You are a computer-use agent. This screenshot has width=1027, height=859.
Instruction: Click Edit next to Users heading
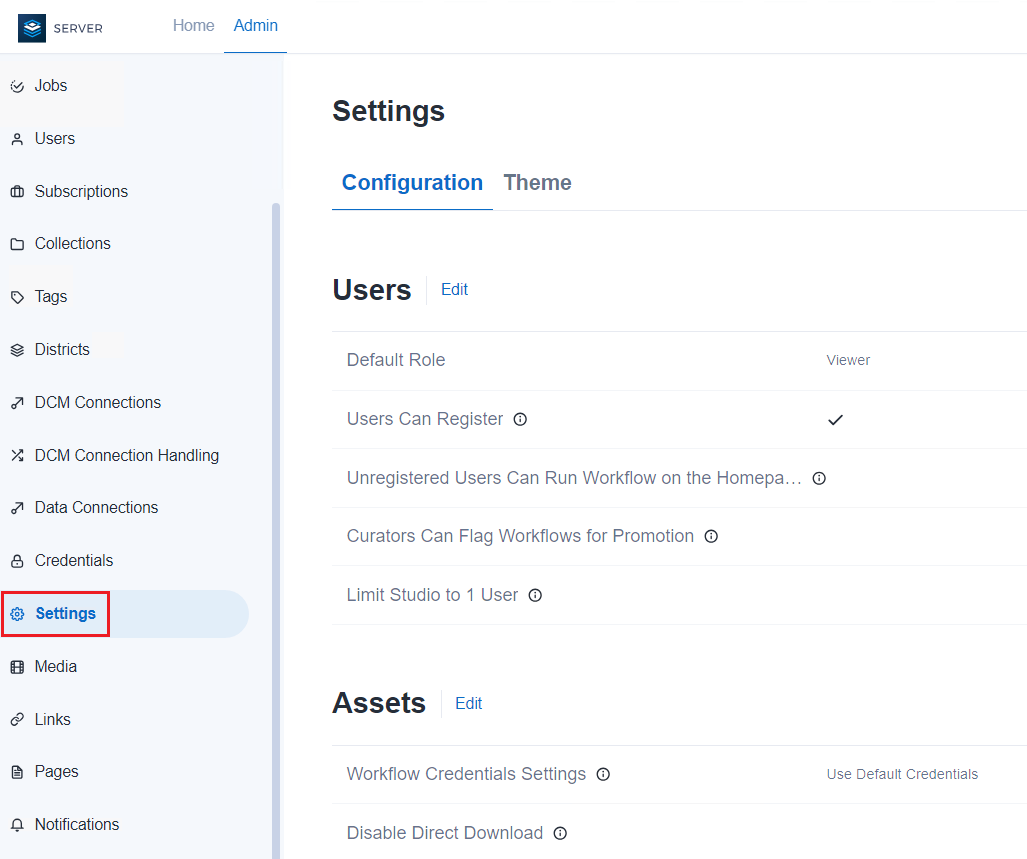pos(454,290)
